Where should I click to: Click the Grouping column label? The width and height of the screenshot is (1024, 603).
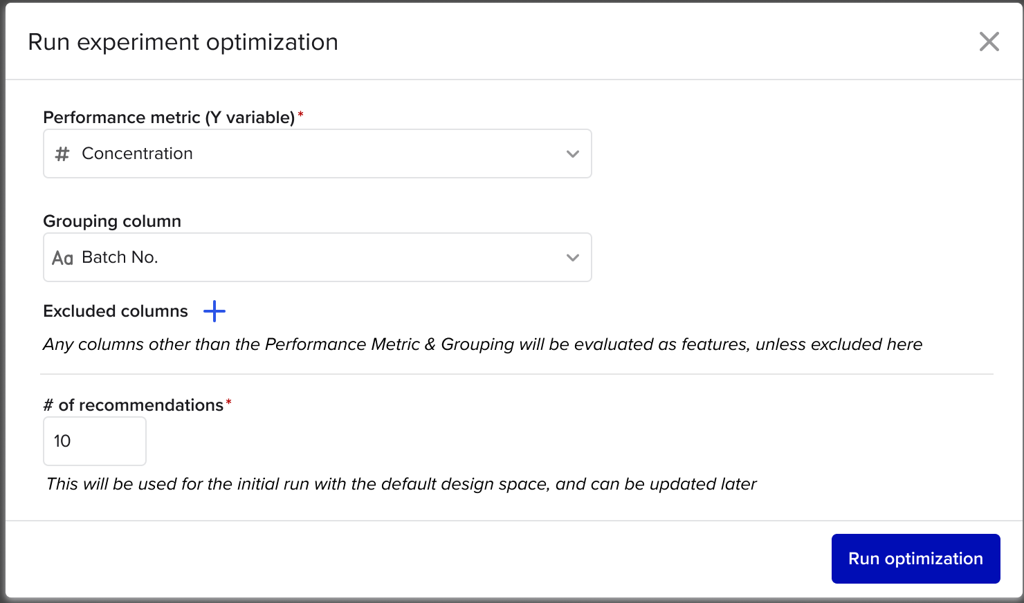click(111, 220)
